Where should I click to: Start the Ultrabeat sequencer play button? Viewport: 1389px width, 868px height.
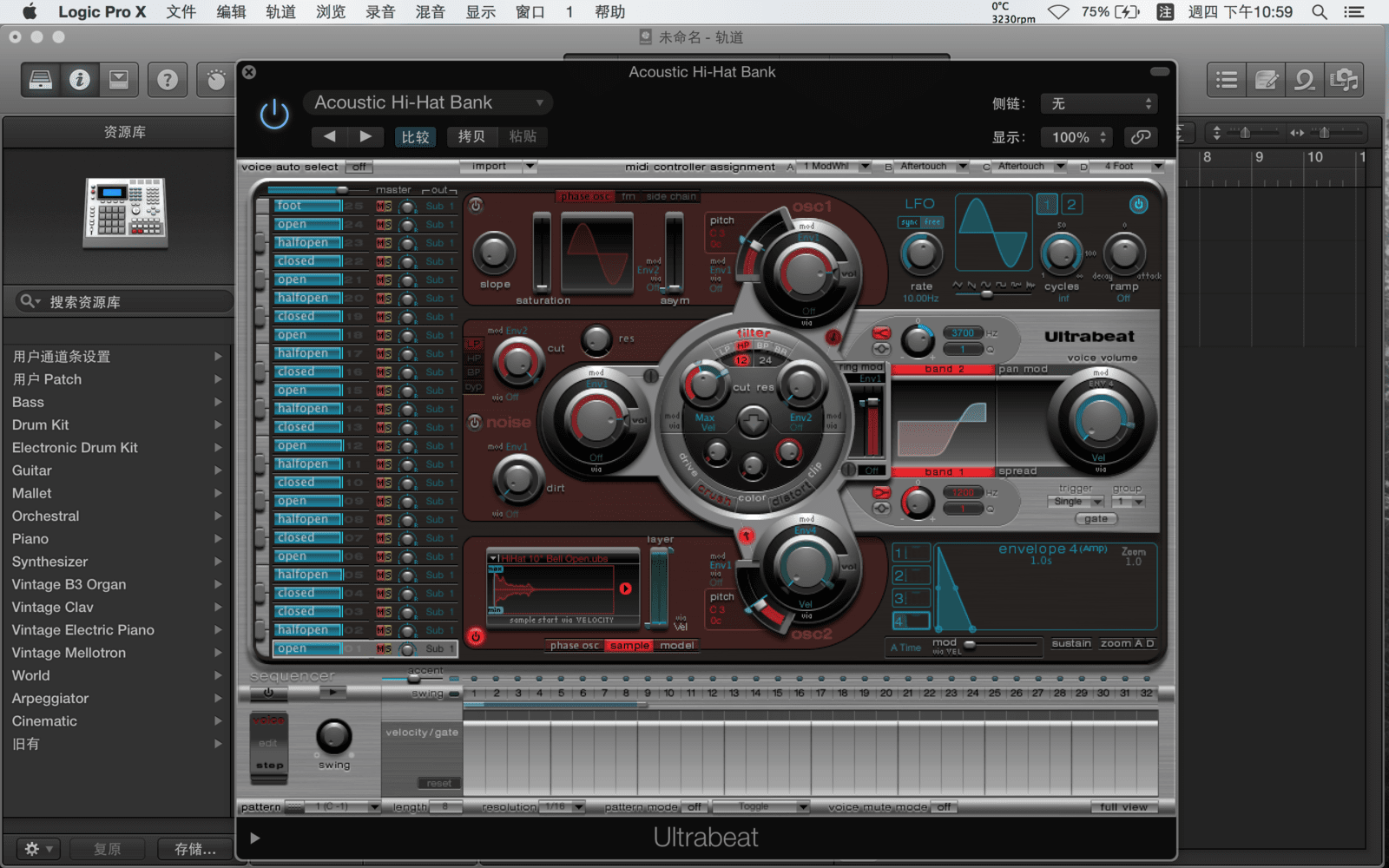tap(332, 692)
